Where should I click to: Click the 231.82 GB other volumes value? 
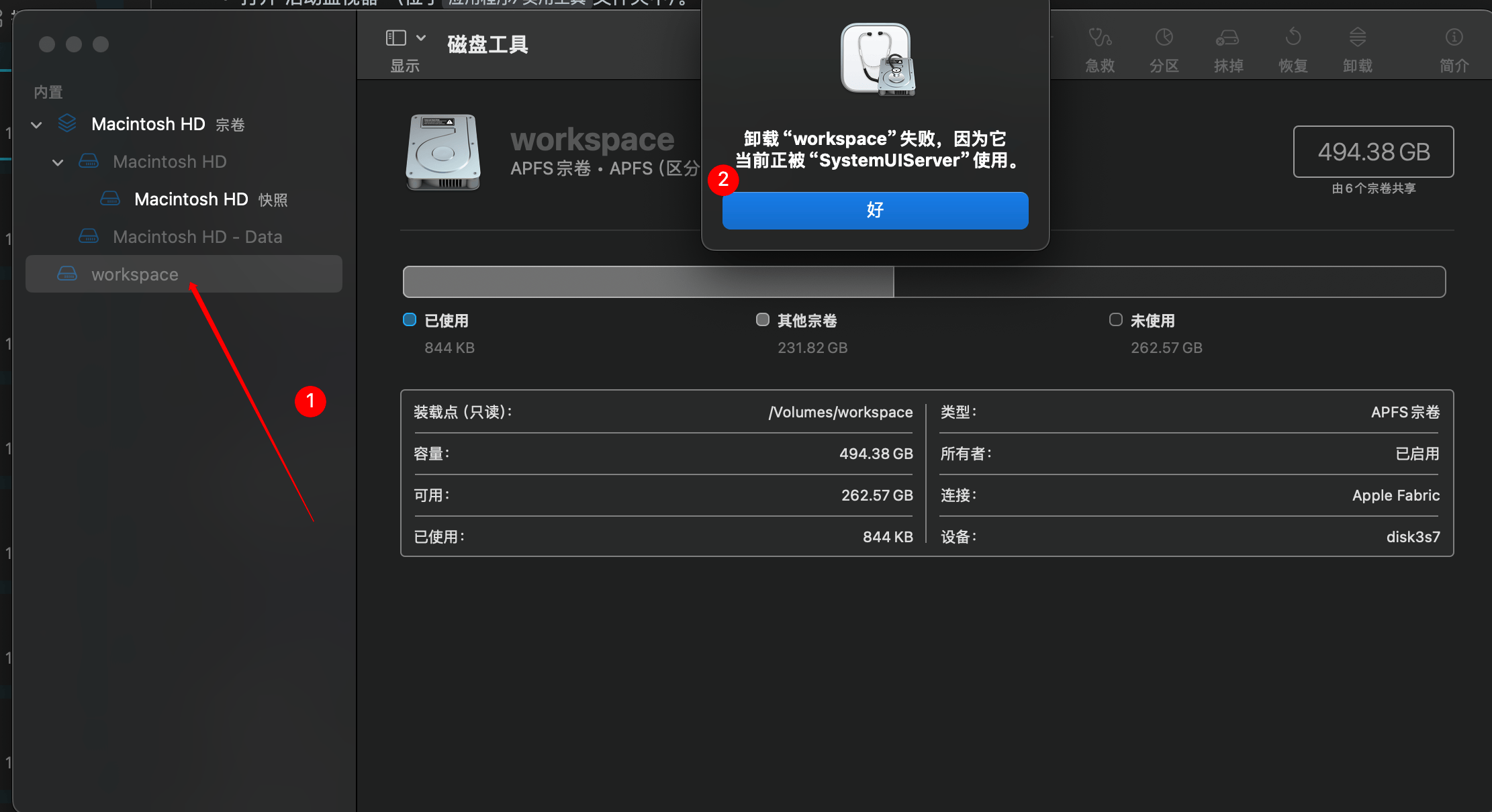[x=812, y=348]
